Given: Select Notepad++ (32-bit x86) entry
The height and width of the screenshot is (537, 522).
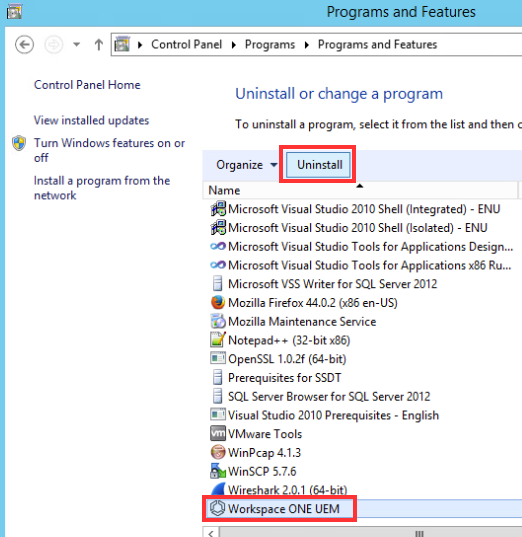Looking at the screenshot, I should pos(289,340).
